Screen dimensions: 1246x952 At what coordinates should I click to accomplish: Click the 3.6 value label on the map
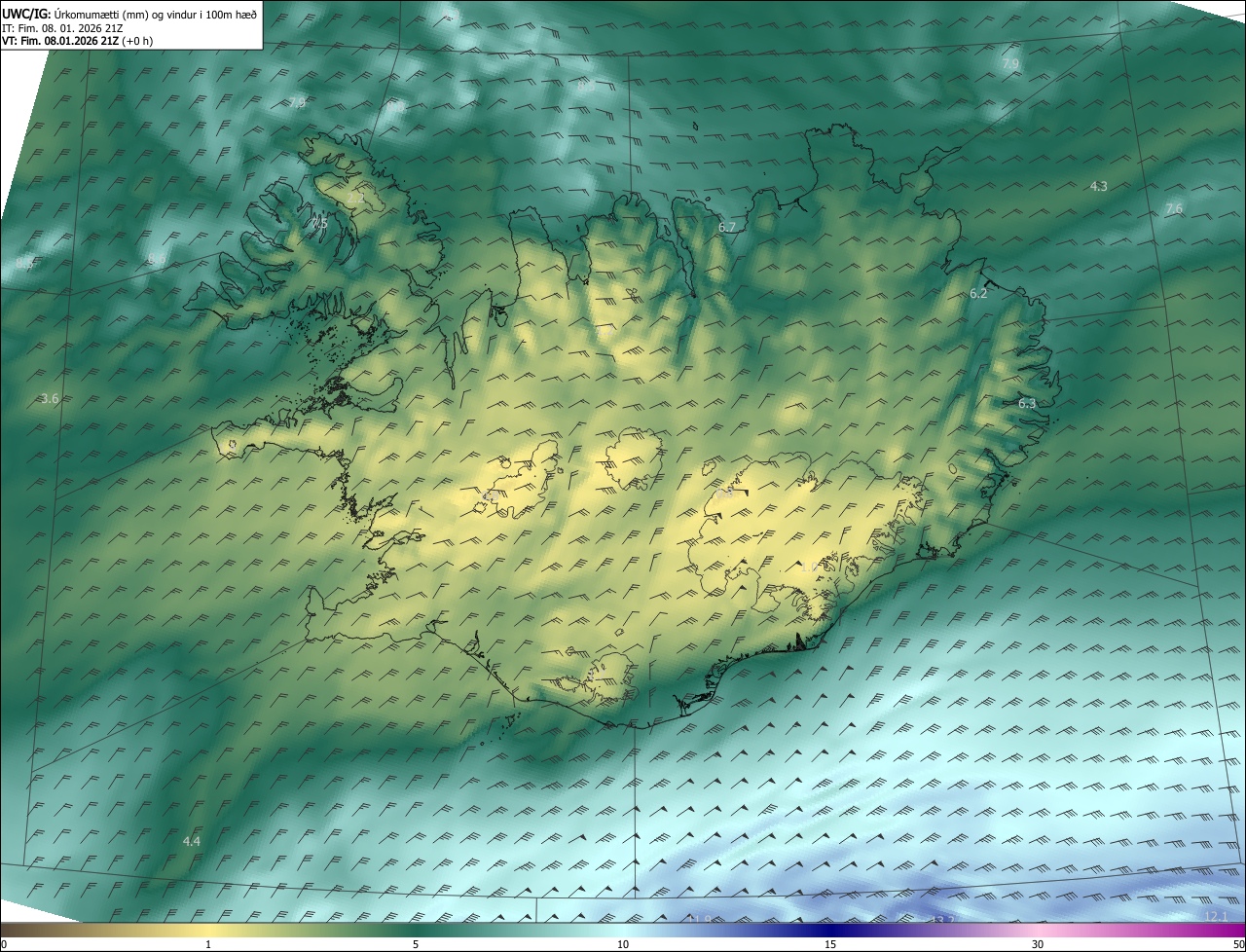point(51,399)
